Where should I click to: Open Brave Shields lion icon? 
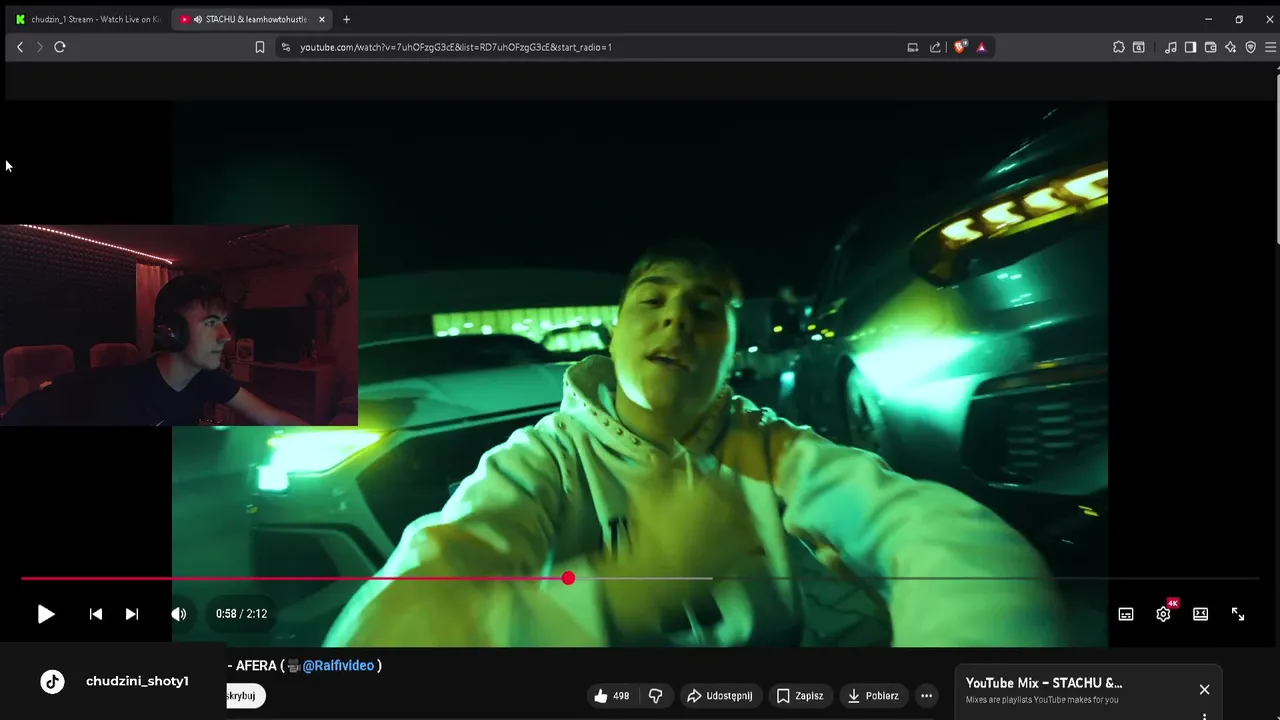click(x=960, y=47)
